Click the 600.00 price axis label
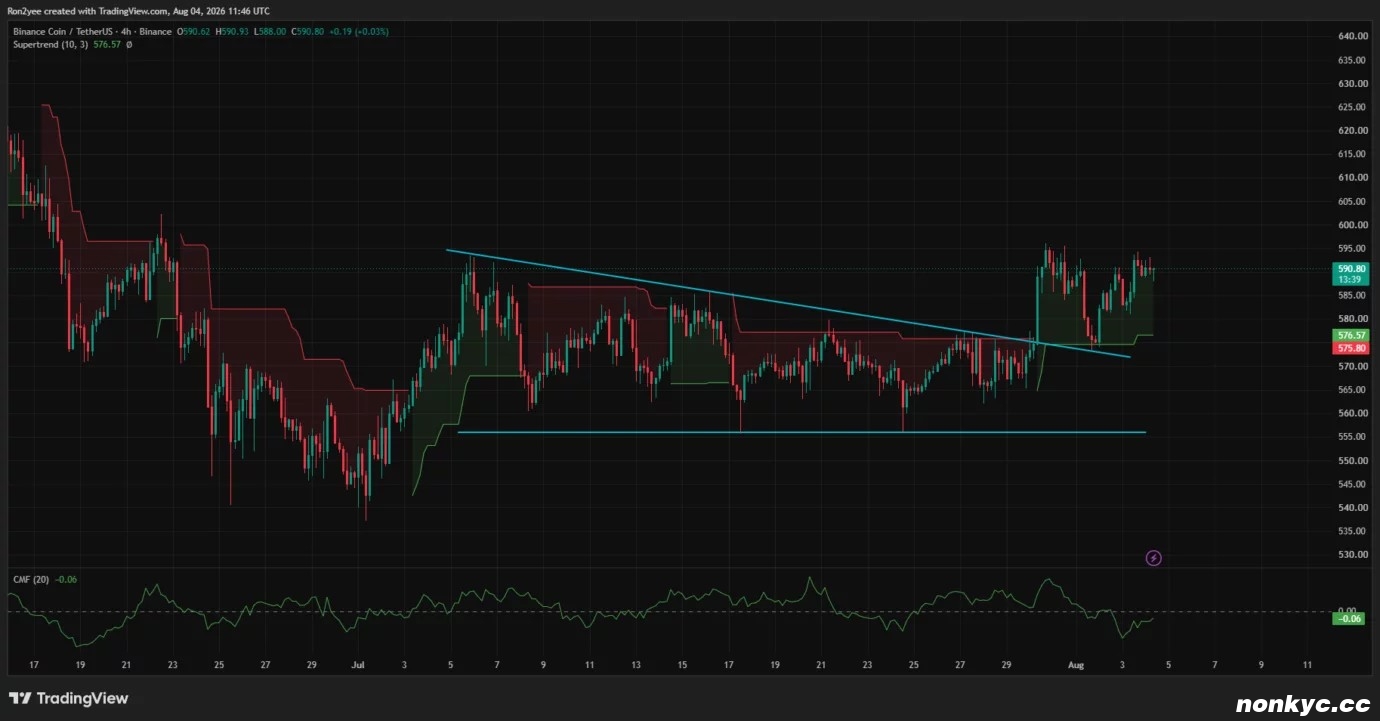1380x721 pixels. 1351,225
